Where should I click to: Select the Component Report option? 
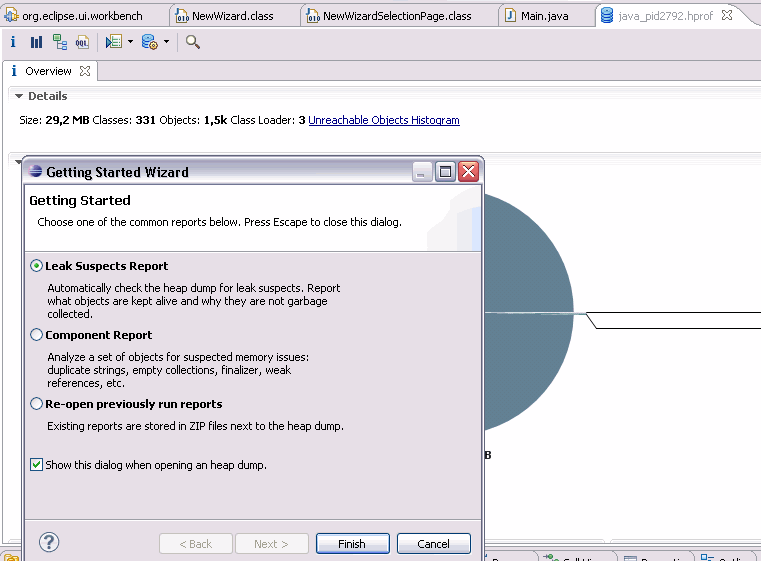tap(36, 335)
